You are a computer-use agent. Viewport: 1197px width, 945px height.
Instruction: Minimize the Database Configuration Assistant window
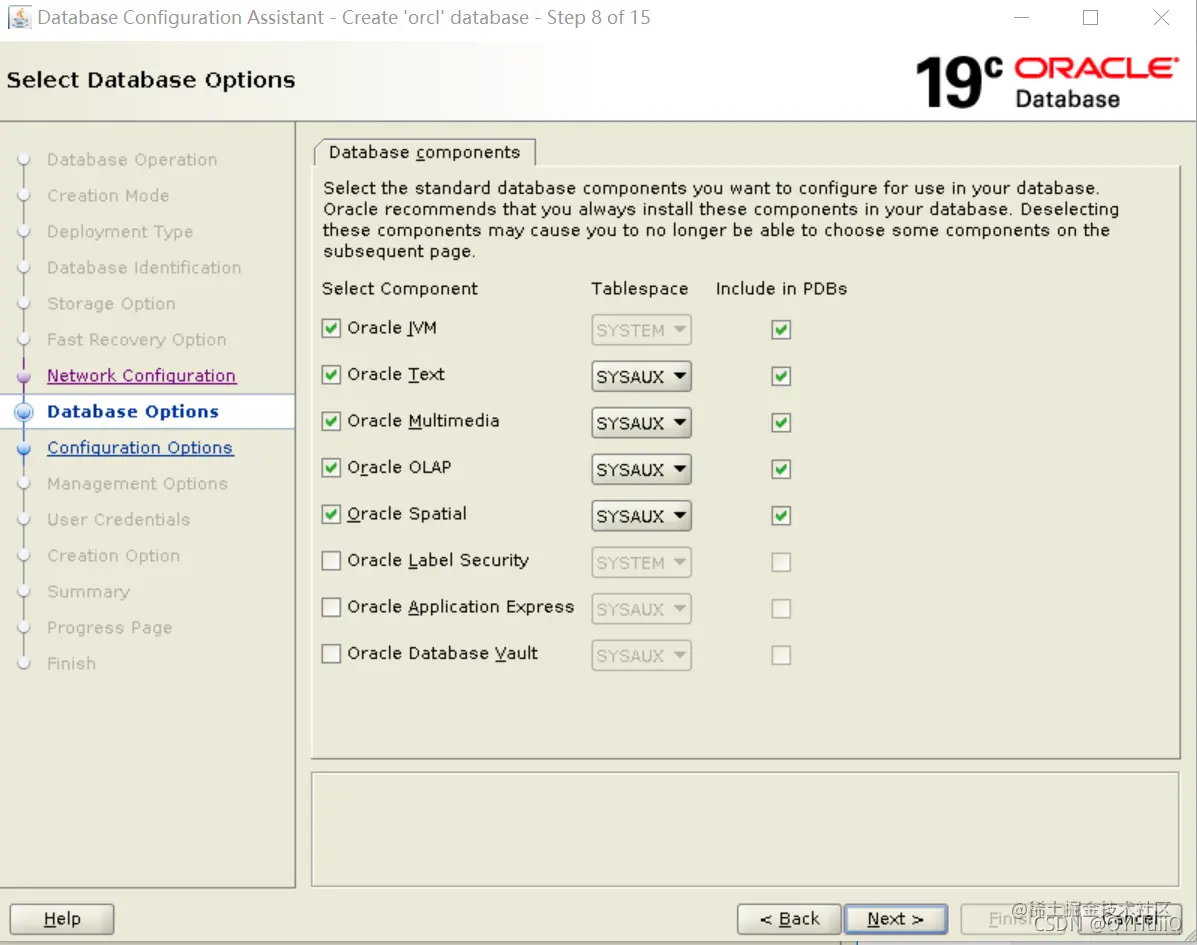(x=1021, y=18)
